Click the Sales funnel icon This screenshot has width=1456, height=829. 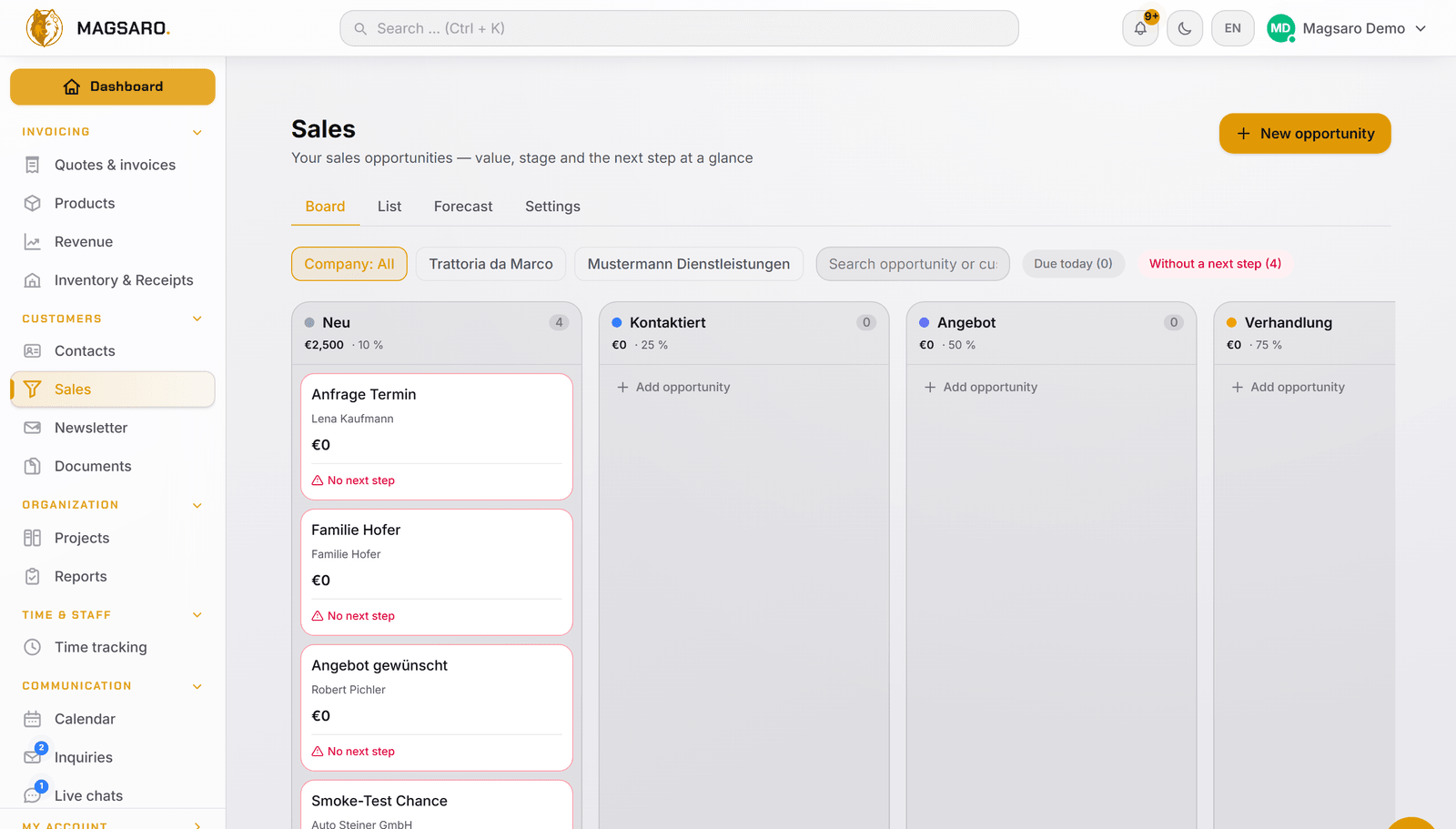point(33,389)
